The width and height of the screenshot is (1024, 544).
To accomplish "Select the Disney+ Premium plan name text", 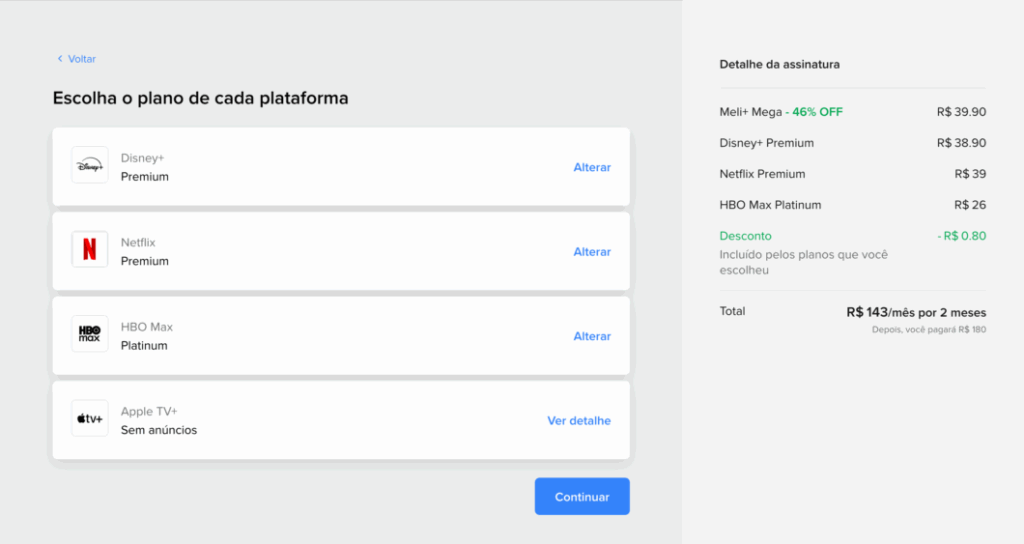I will (x=144, y=177).
